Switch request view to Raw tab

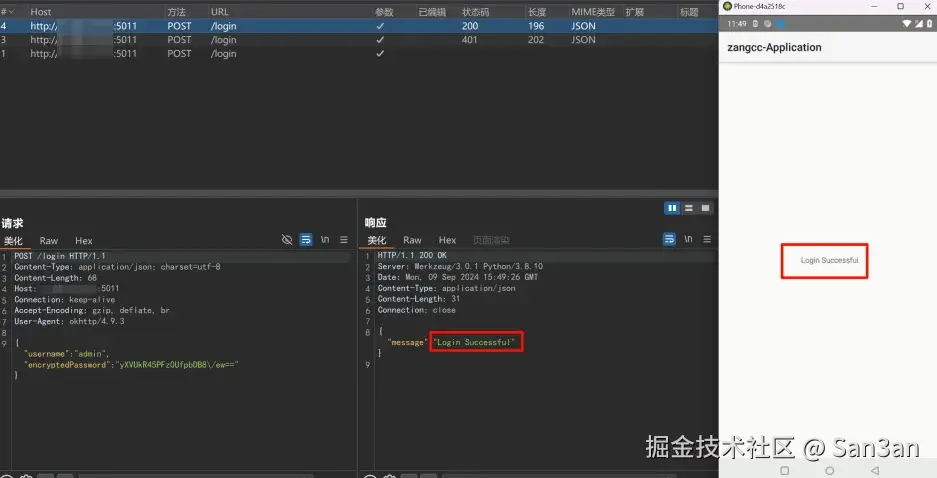[x=49, y=241]
